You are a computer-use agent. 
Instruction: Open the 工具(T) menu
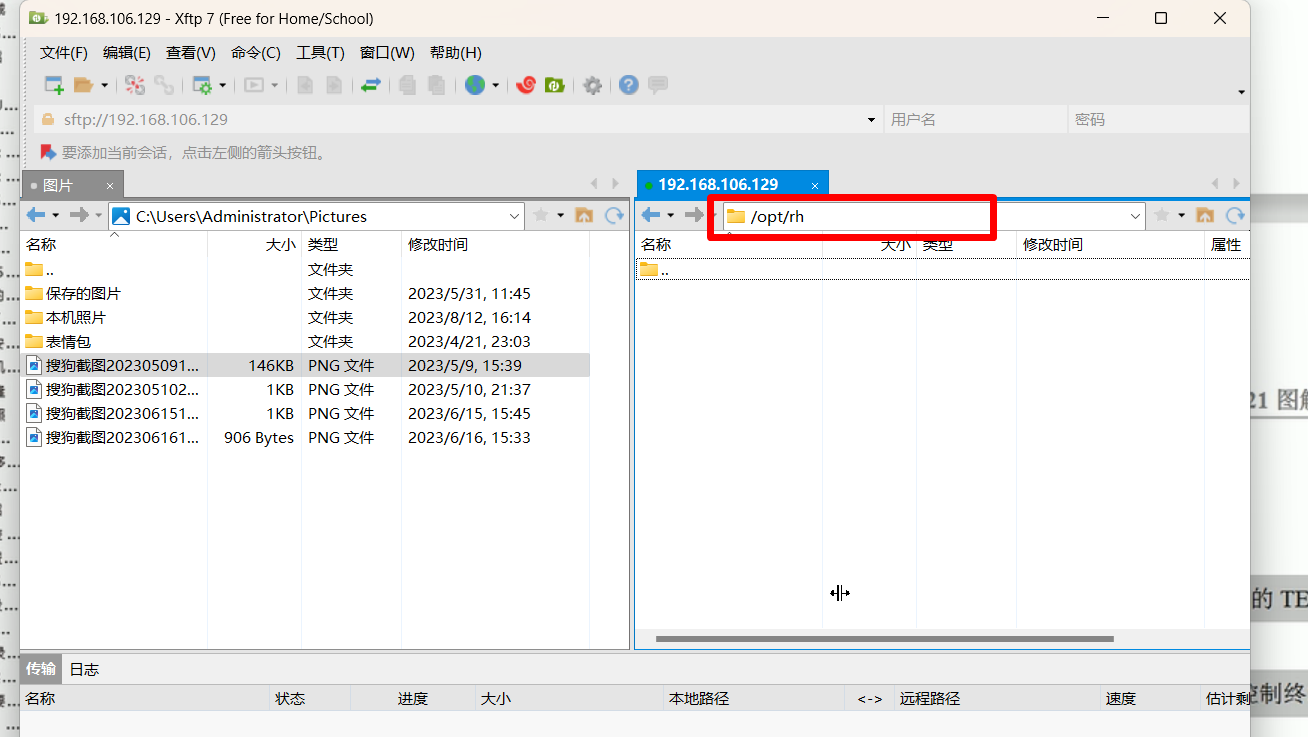pos(320,53)
